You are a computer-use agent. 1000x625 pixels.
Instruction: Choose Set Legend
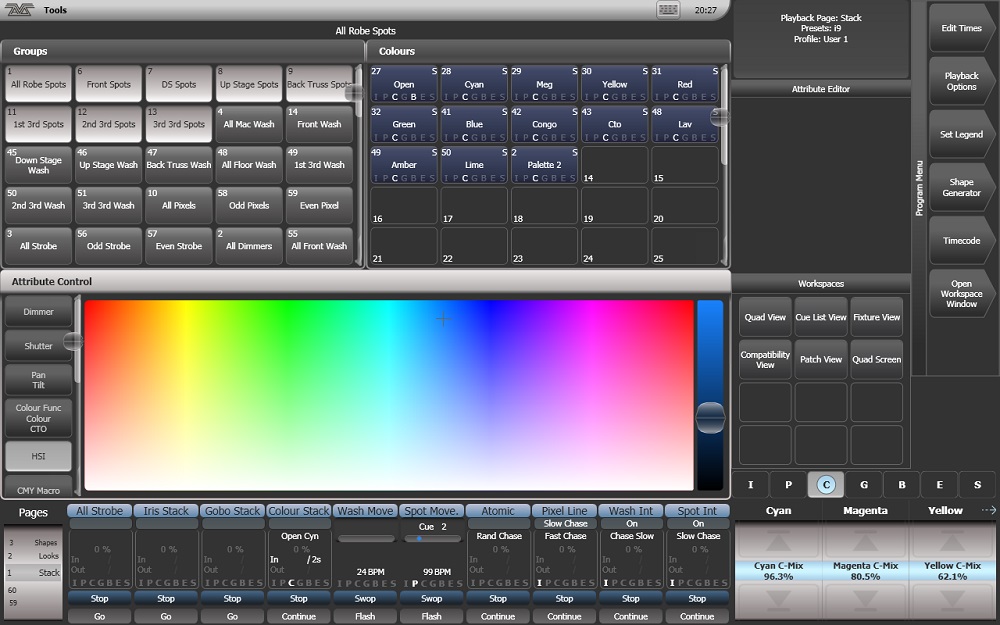(961, 134)
